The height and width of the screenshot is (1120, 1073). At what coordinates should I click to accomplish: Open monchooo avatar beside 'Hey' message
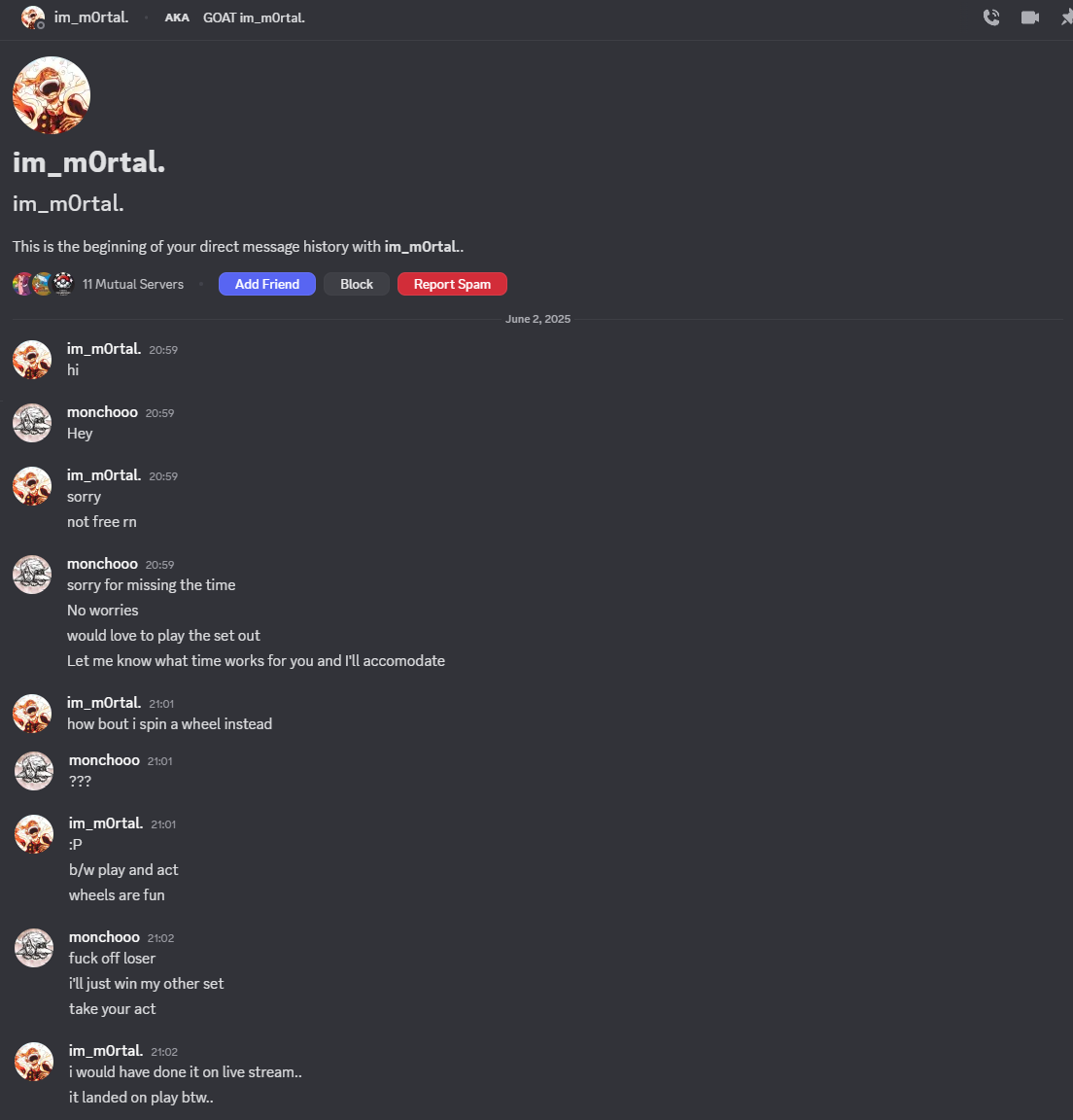32,423
